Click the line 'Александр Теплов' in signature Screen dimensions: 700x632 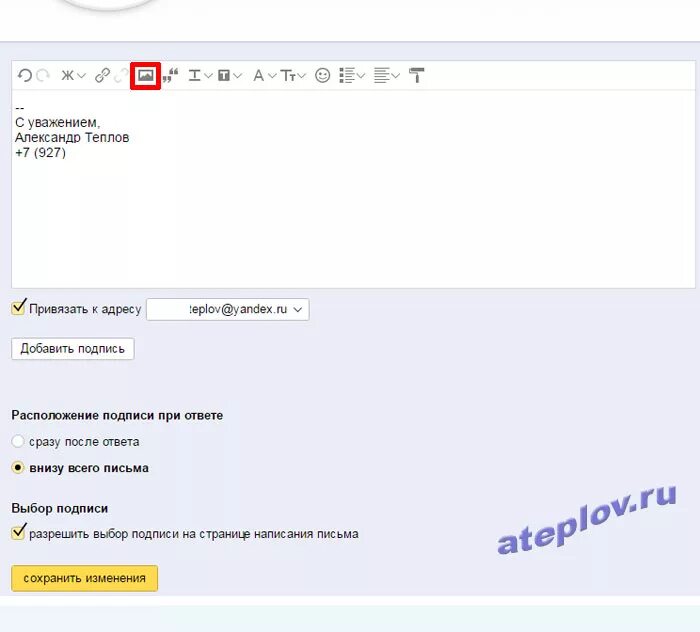tap(72, 137)
